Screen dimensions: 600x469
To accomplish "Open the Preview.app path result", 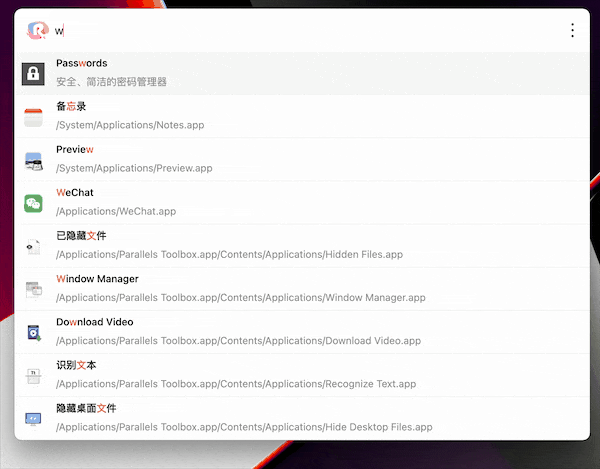I will point(134,168).
